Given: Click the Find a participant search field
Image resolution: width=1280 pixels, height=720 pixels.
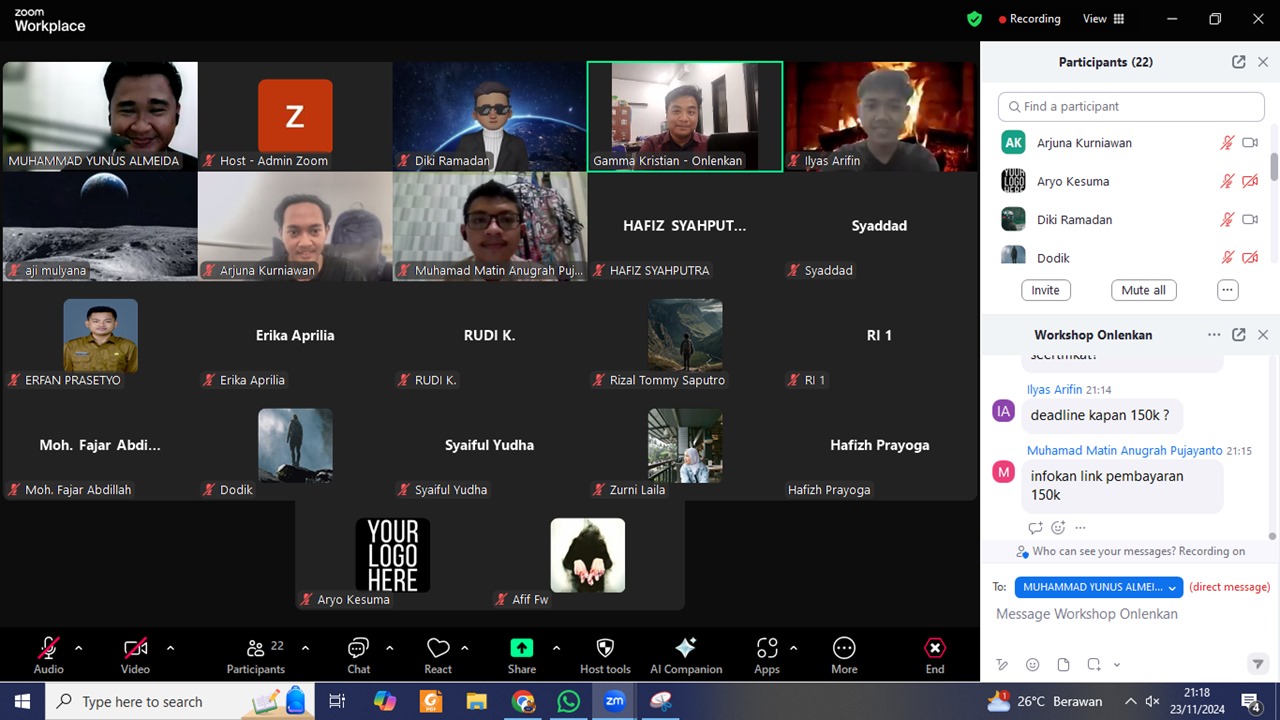Looking at the screenshot, I should [1131, 107].
